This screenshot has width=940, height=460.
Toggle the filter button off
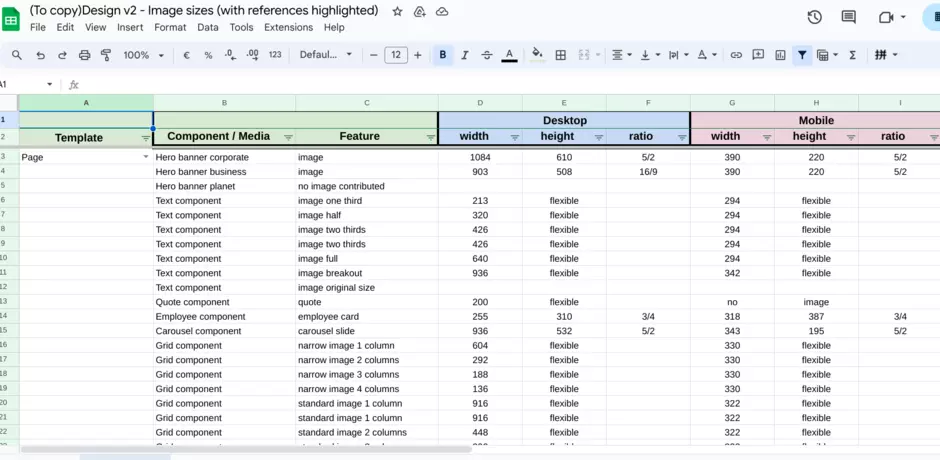pyautogui.click(x=802, y=55)
